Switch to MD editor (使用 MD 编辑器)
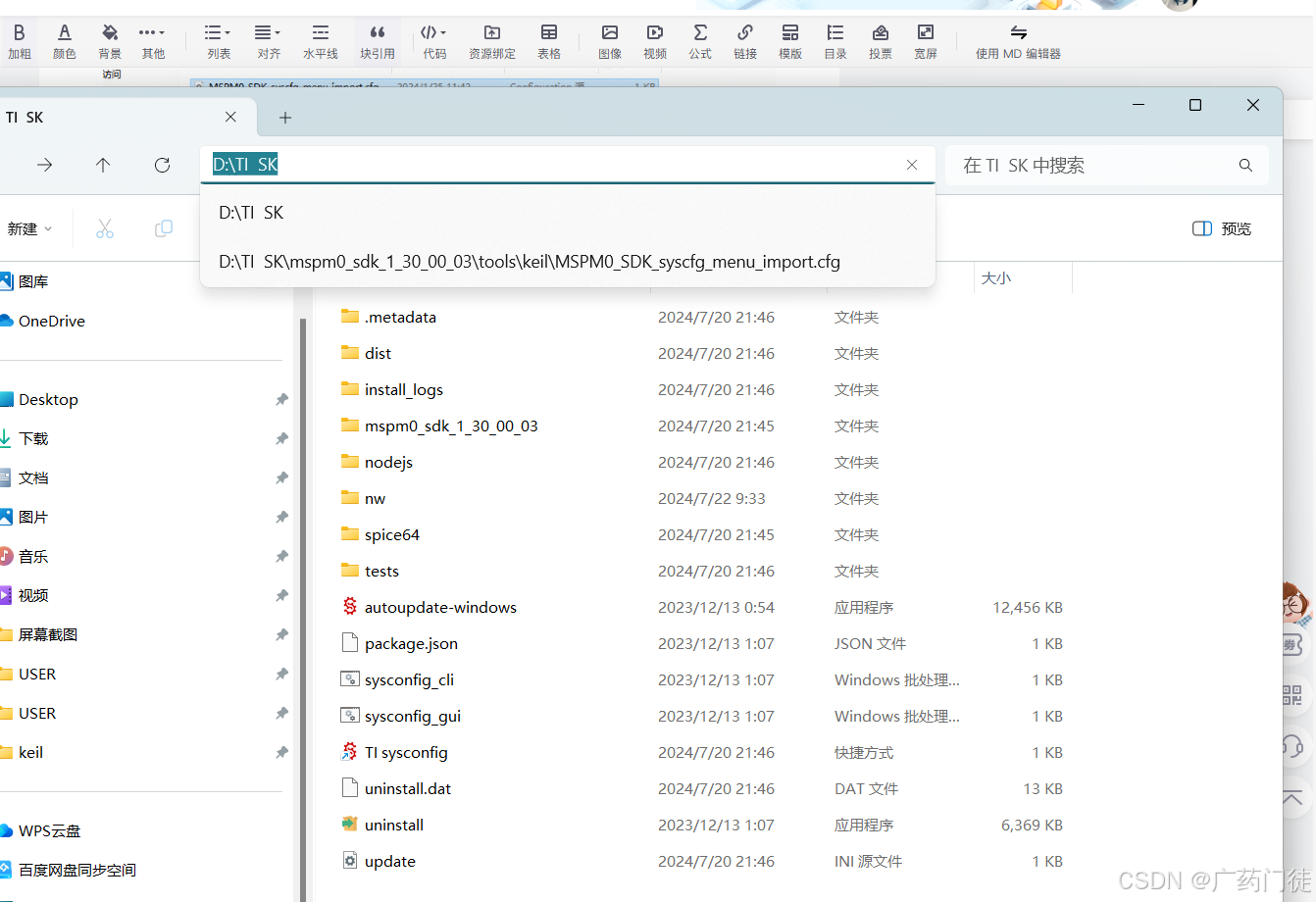This screenshot has width=1316, height=902. click(1018, 41)
